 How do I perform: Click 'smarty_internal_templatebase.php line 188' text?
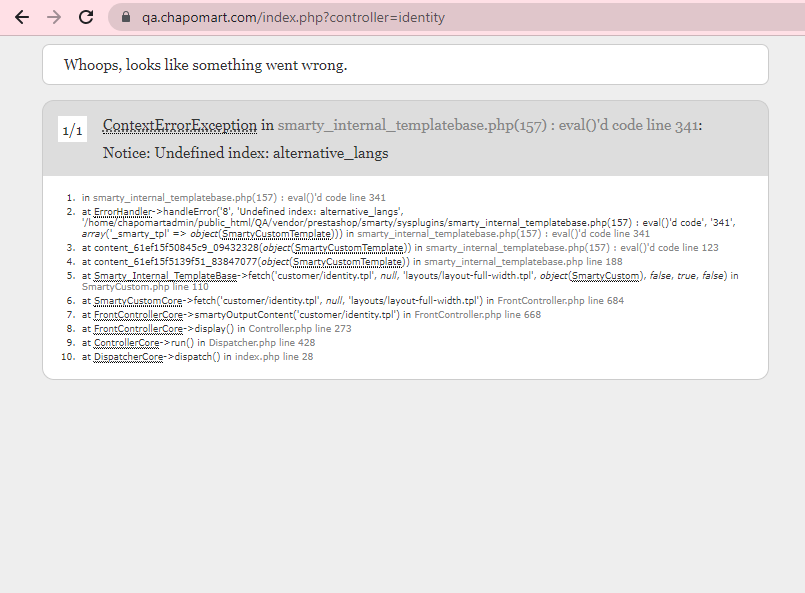pyautogui.click(x=523, y=262)
